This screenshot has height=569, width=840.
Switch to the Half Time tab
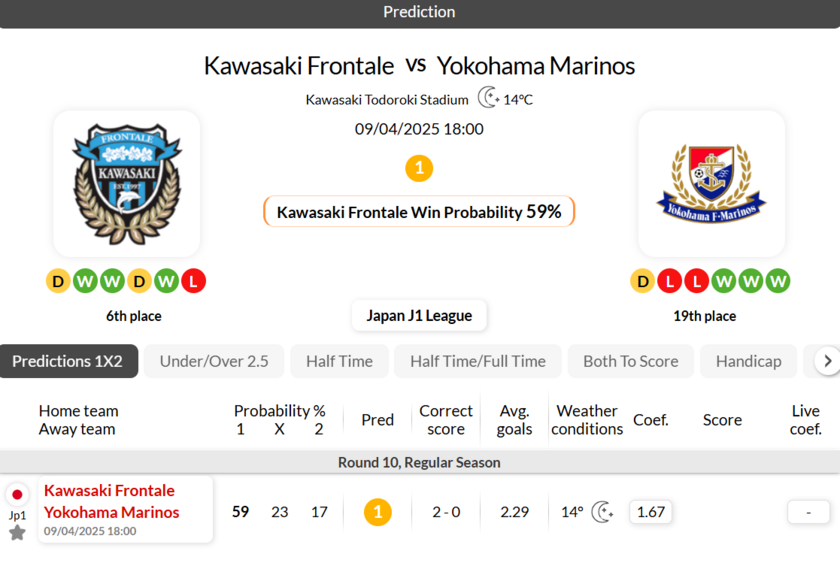point(339,361)
